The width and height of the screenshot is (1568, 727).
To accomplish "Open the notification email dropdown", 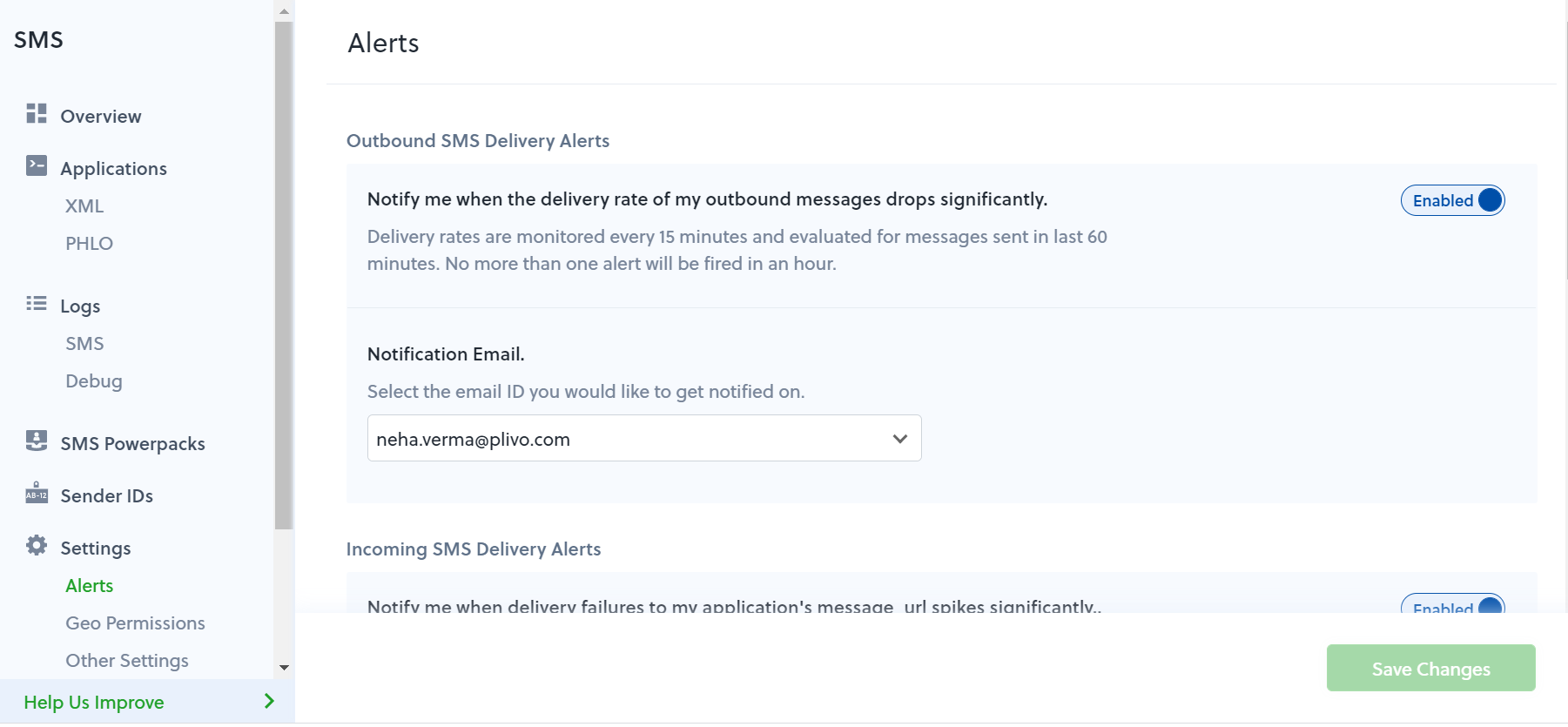I will [644, 438].
